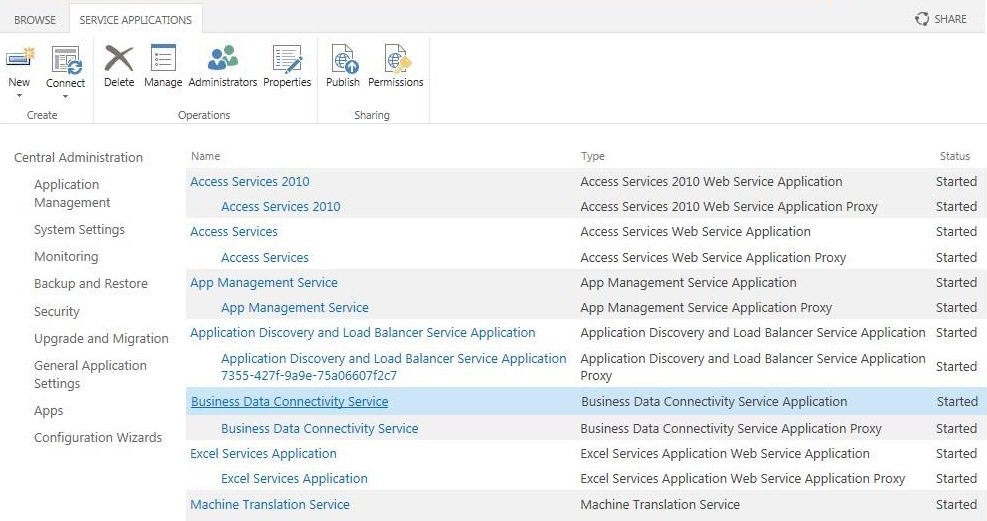Open Application Discovery and Load Balancer Service Application
The width and height of the screenshot is (987, 521).
click(x=363, y=332)
